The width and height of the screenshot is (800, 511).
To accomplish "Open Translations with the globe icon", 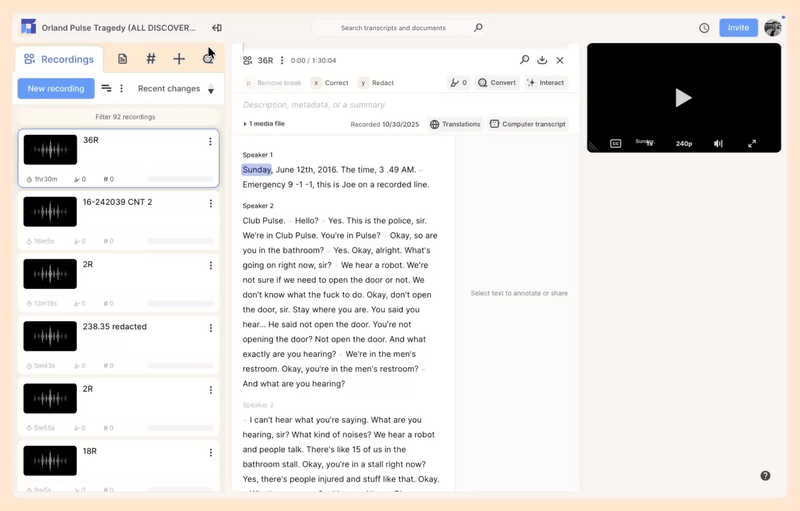I will tap(455, 124).
